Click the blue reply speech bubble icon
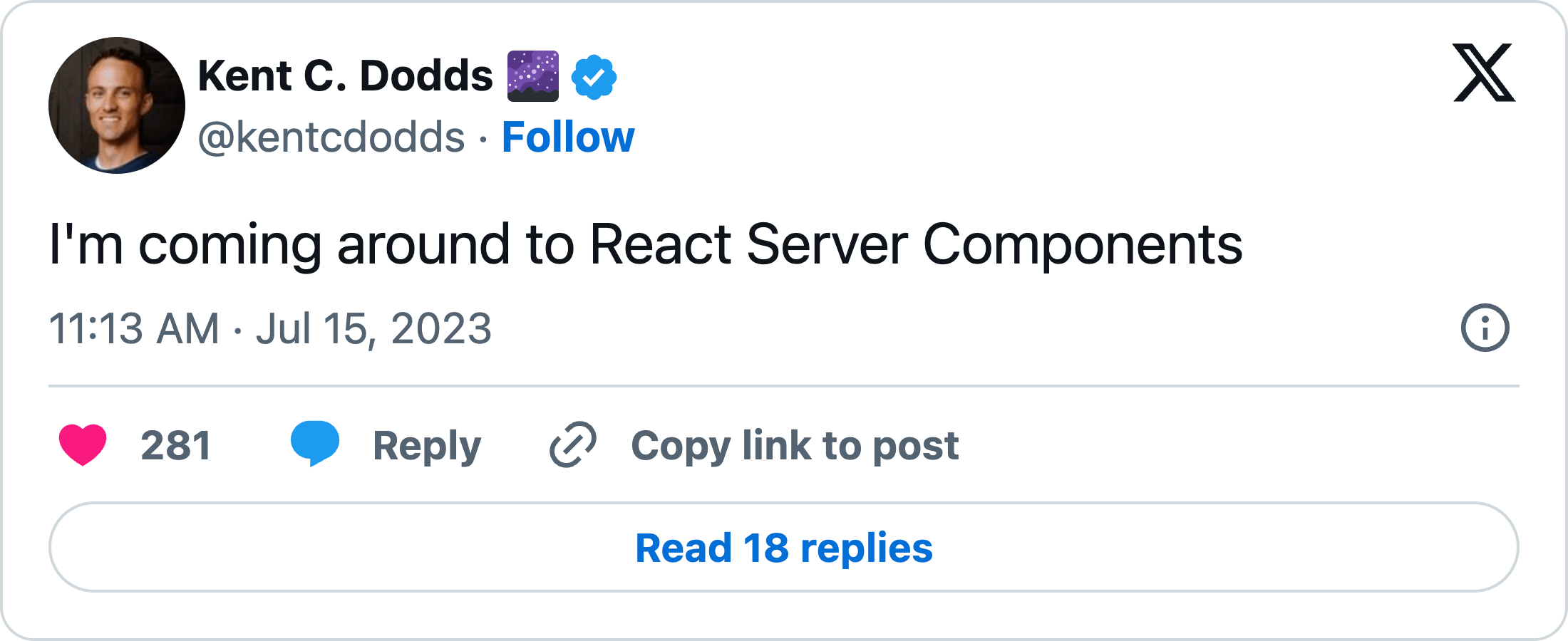 (314, 443)
